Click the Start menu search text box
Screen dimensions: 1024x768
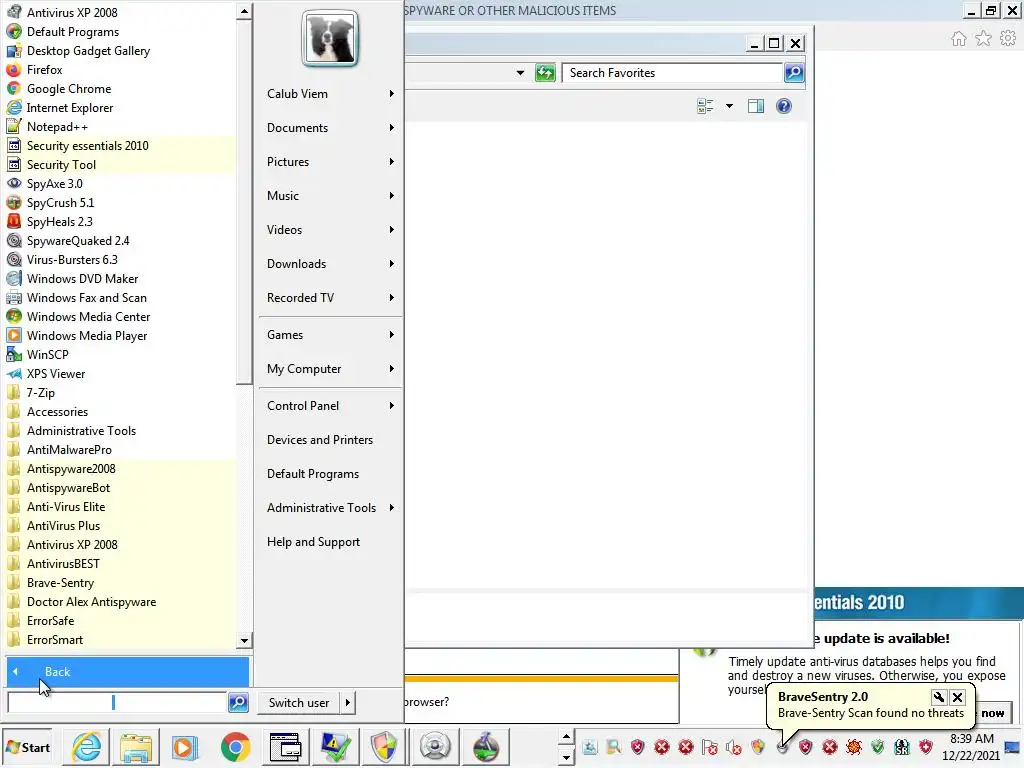pyautogui.click(x=117, y=703)
